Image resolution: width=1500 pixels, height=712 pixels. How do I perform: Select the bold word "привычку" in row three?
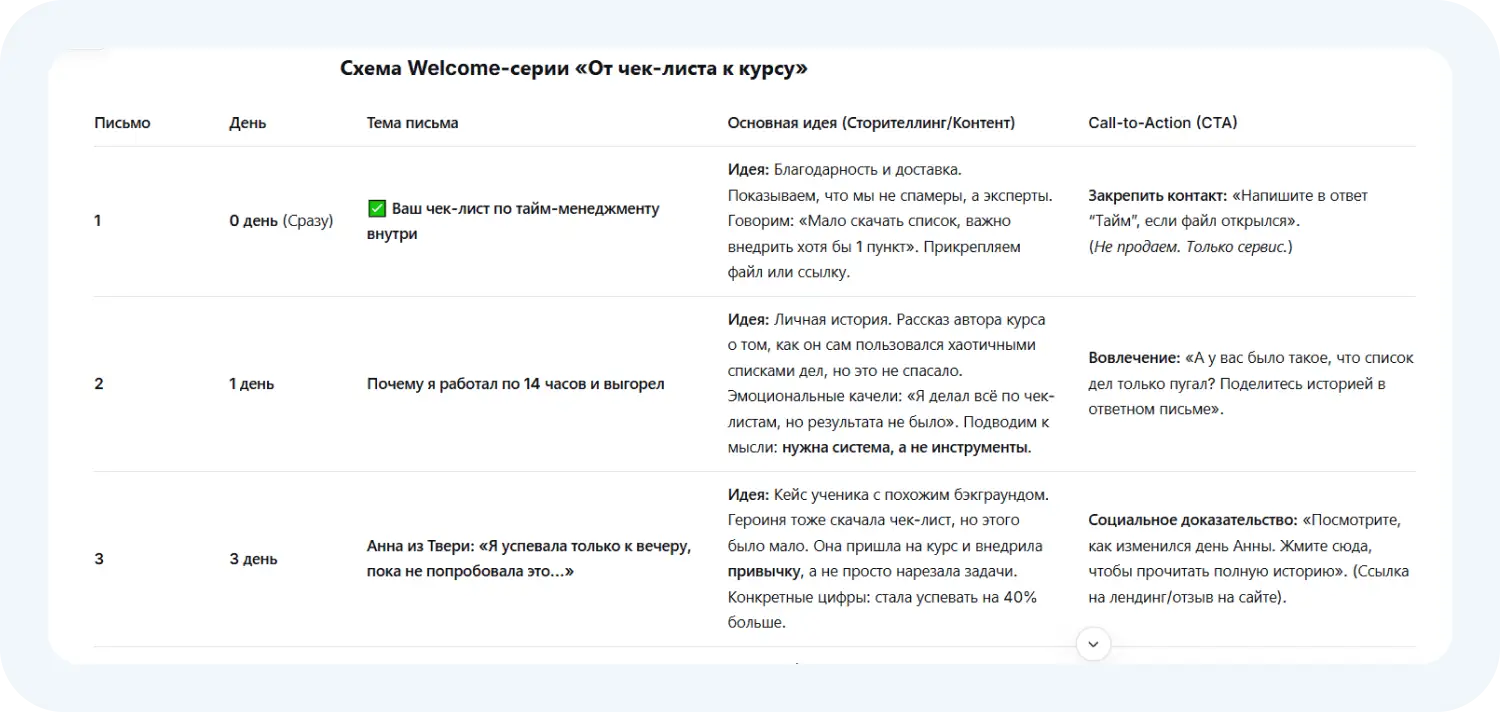pos(764,571)
